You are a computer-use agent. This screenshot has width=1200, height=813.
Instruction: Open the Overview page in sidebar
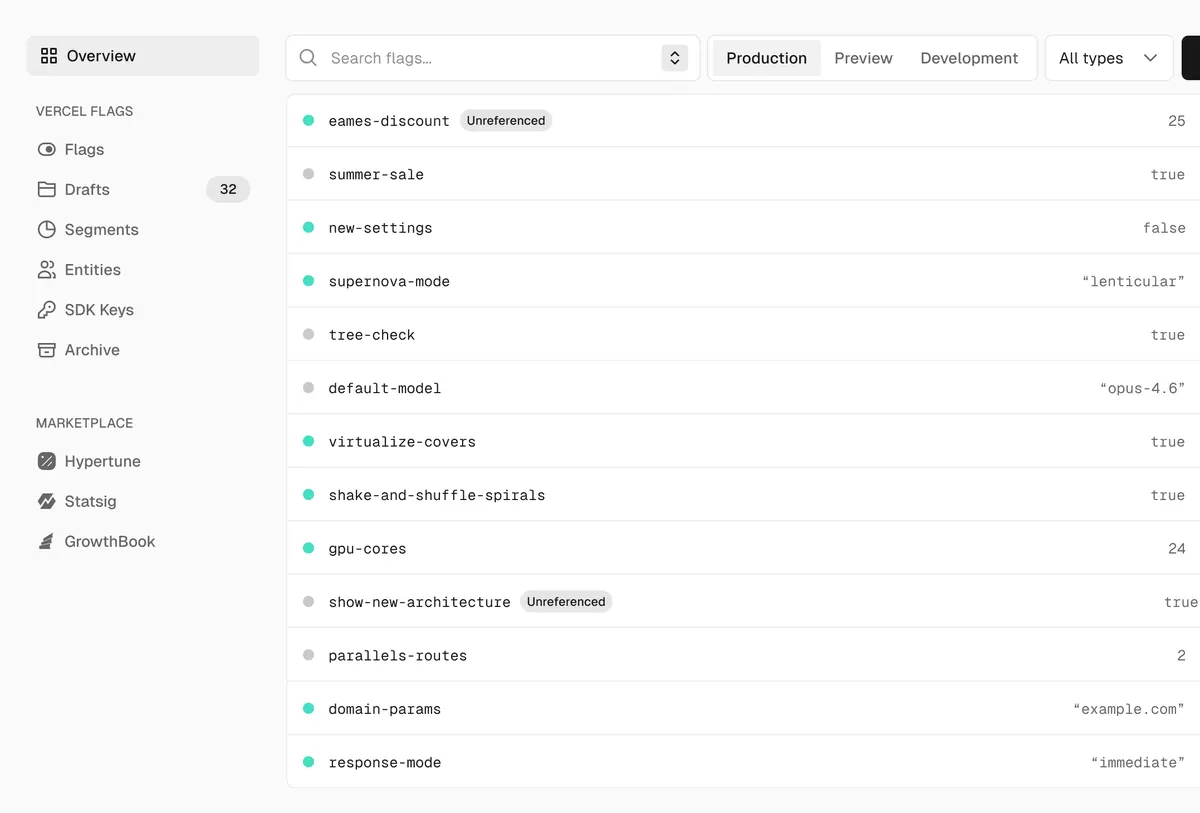click(143, 56)
